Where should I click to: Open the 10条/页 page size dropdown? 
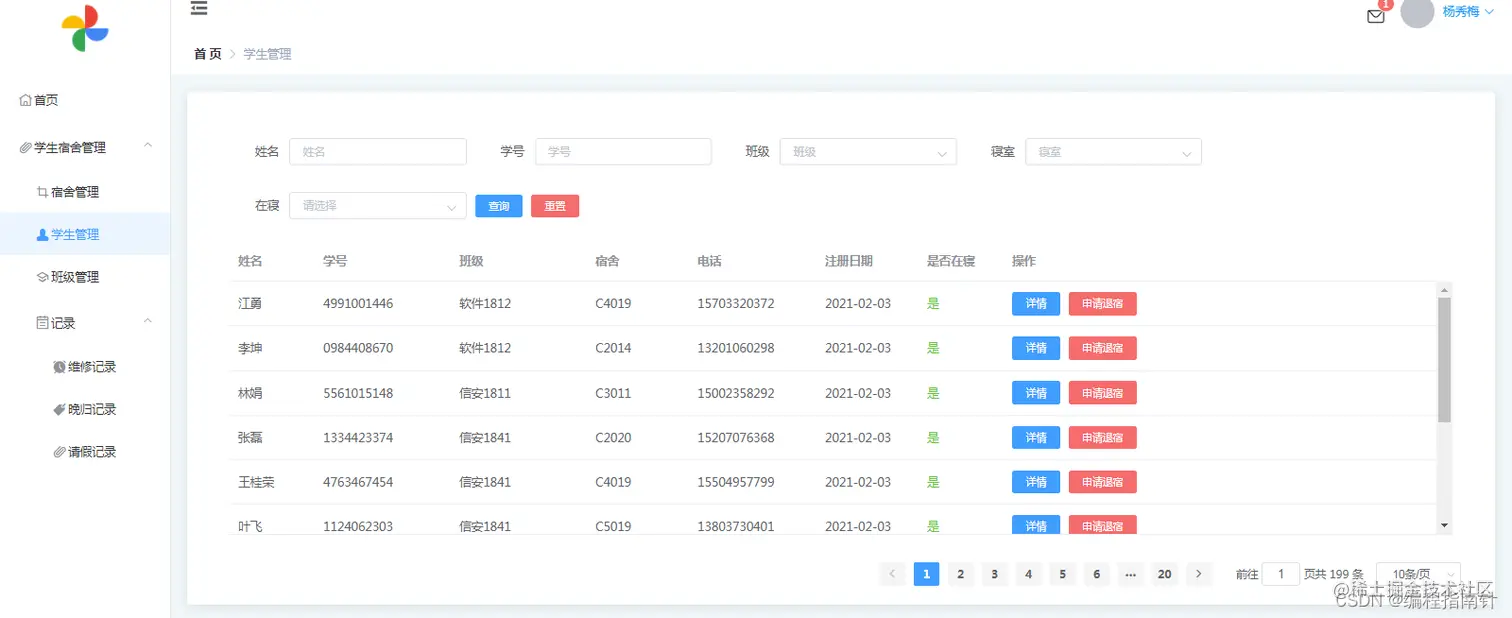tap(1418, 574)
